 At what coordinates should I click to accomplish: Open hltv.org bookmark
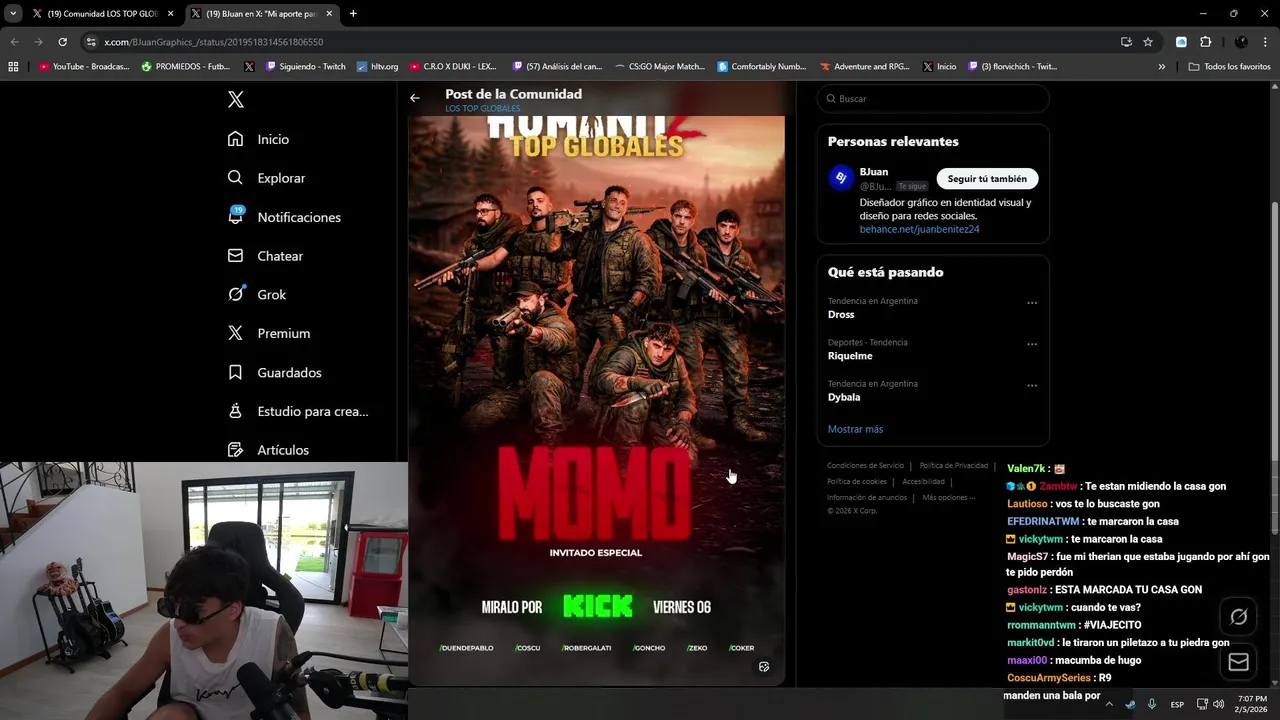click(x=377, y=67)
